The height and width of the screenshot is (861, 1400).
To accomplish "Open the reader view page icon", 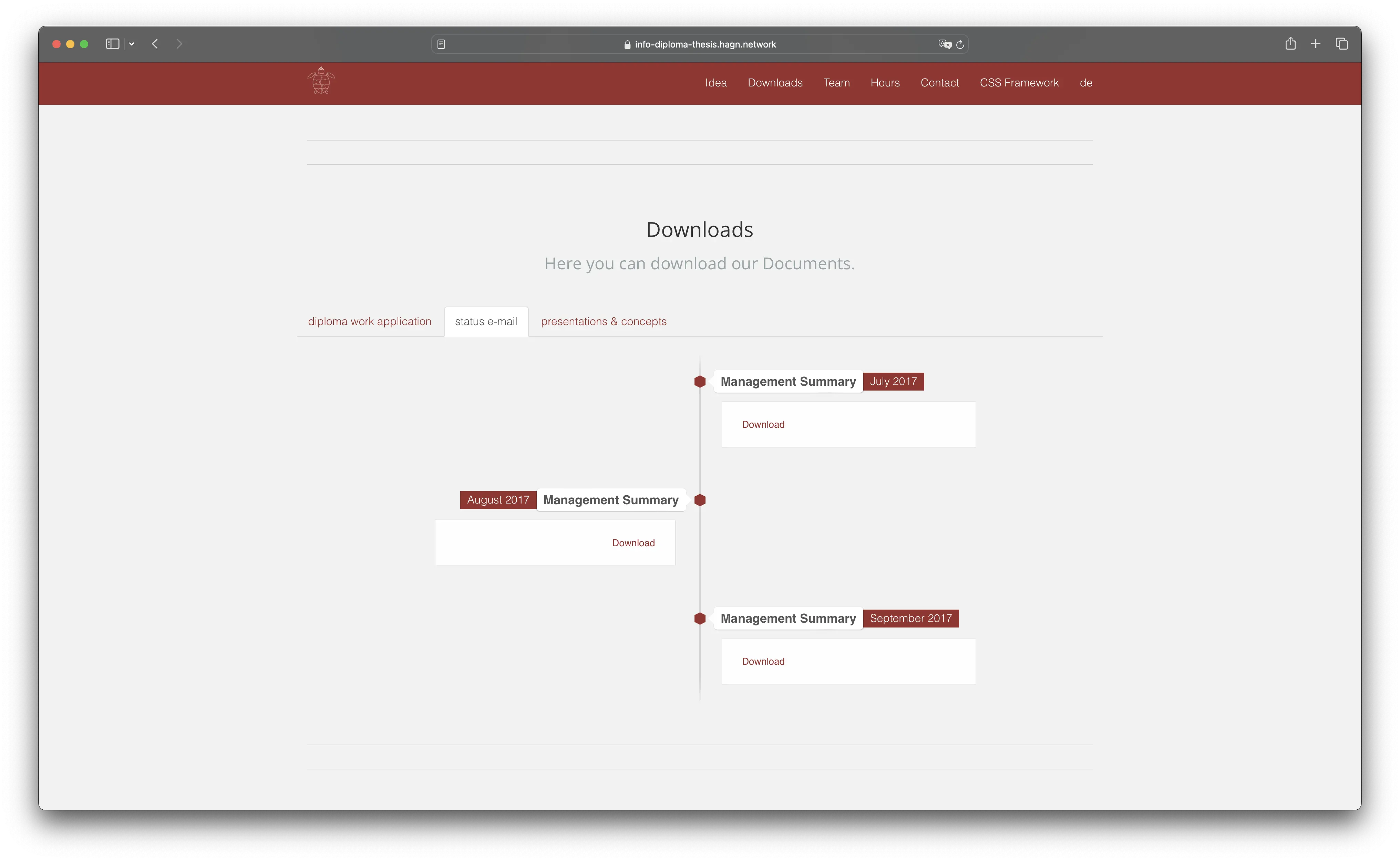I will click(x=441, y=44).
